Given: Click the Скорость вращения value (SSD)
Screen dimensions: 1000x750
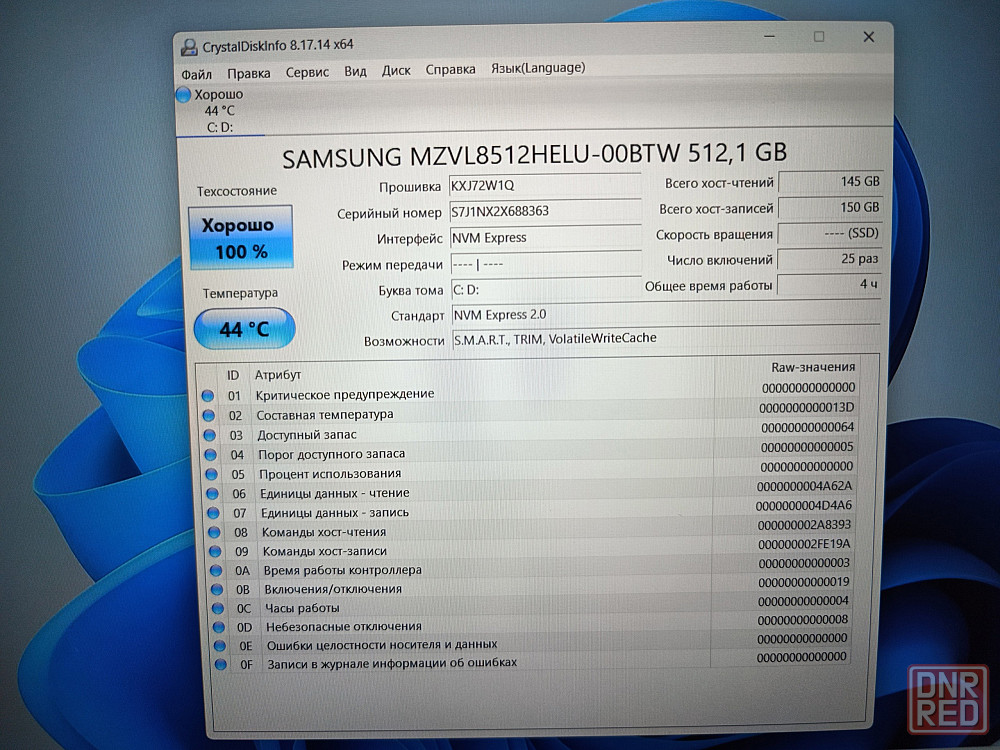Looking at the screenshot, I should (x=830, y=233).
